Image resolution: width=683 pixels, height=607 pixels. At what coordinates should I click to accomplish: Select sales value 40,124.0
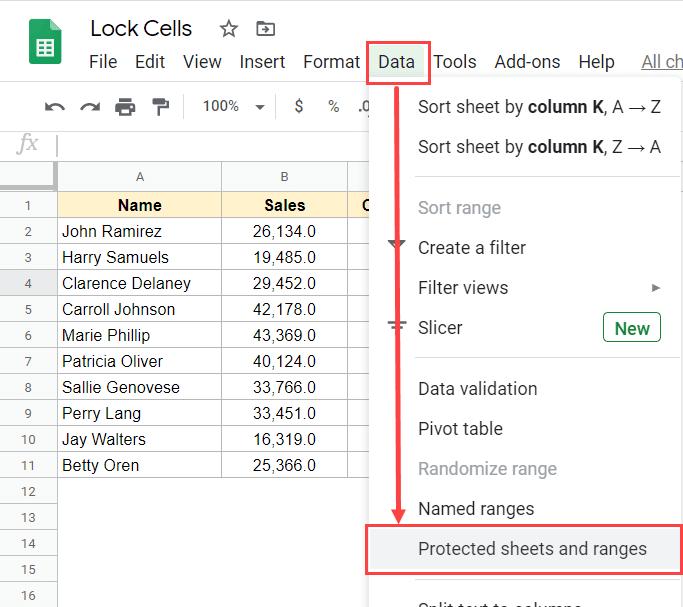[284, 361]
